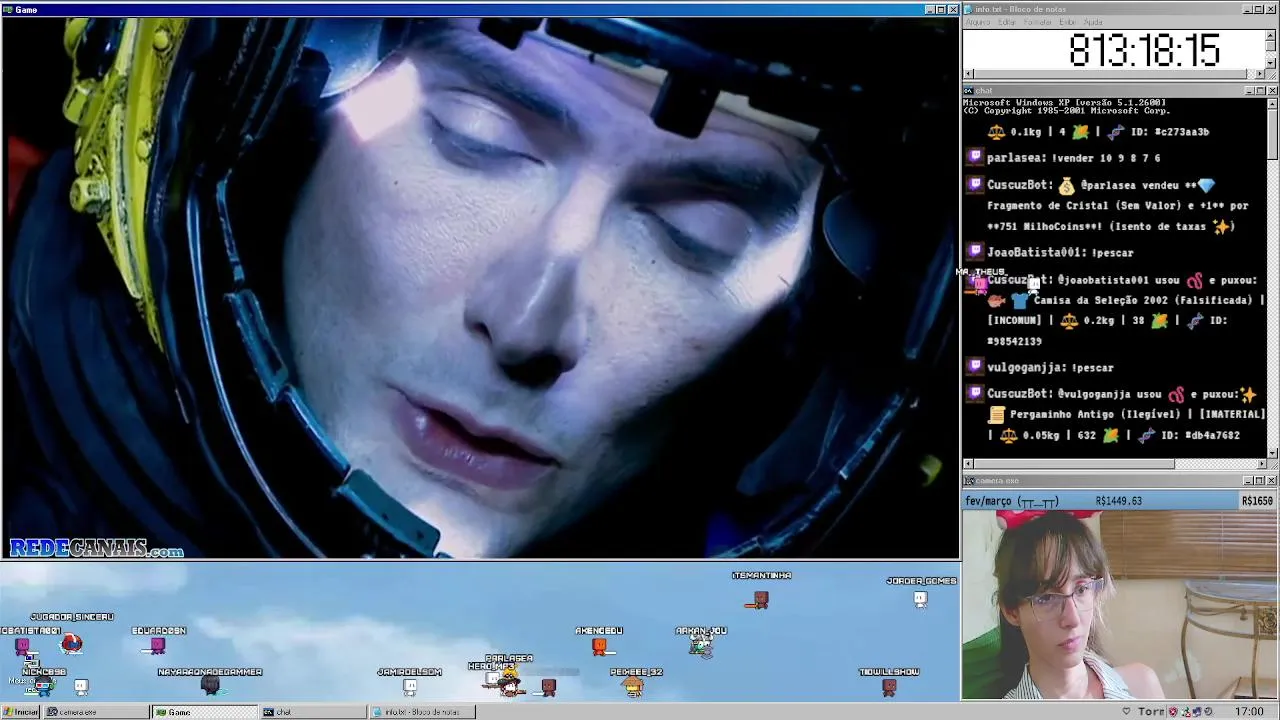This screenshot has width=1280, height=720.
Task: Click "!vender 10 9 8 7 6" chat text
Action: 1104,158
